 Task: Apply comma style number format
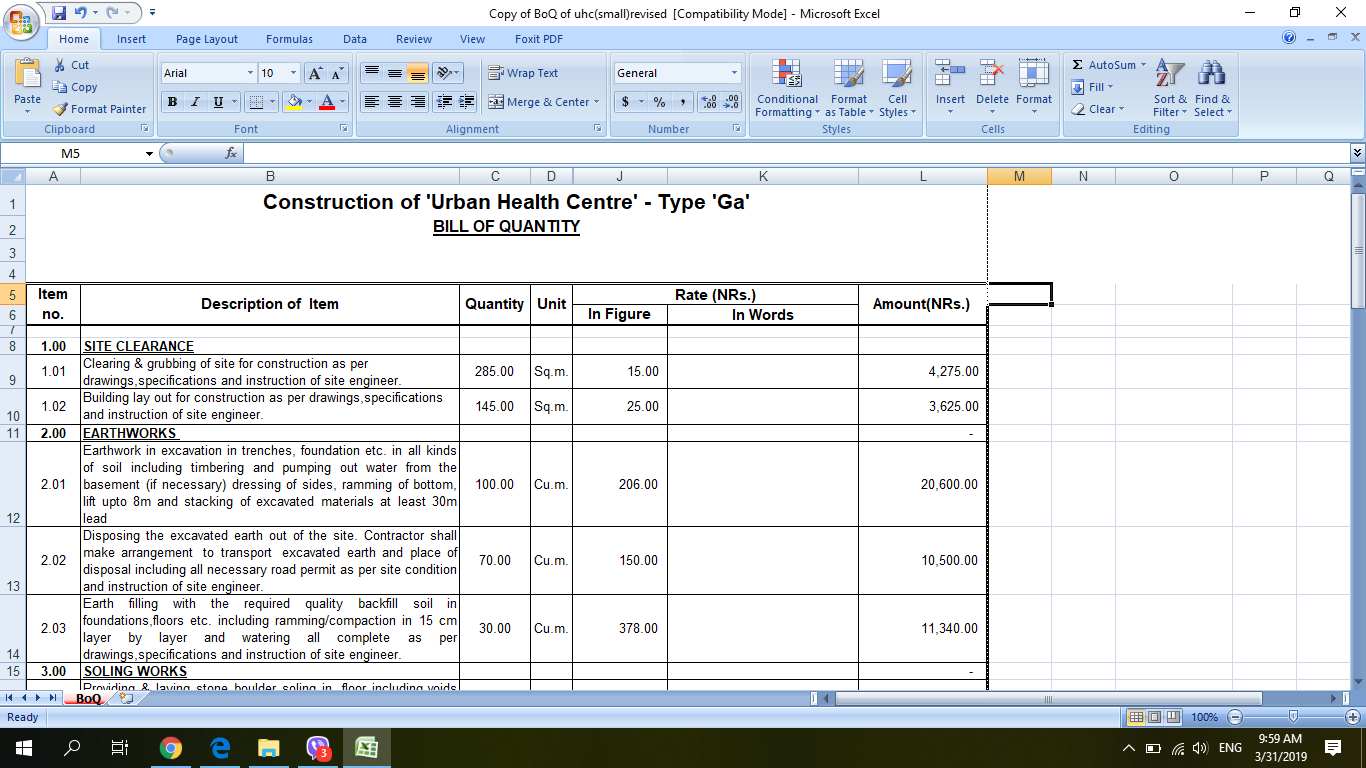coord(682,102)
